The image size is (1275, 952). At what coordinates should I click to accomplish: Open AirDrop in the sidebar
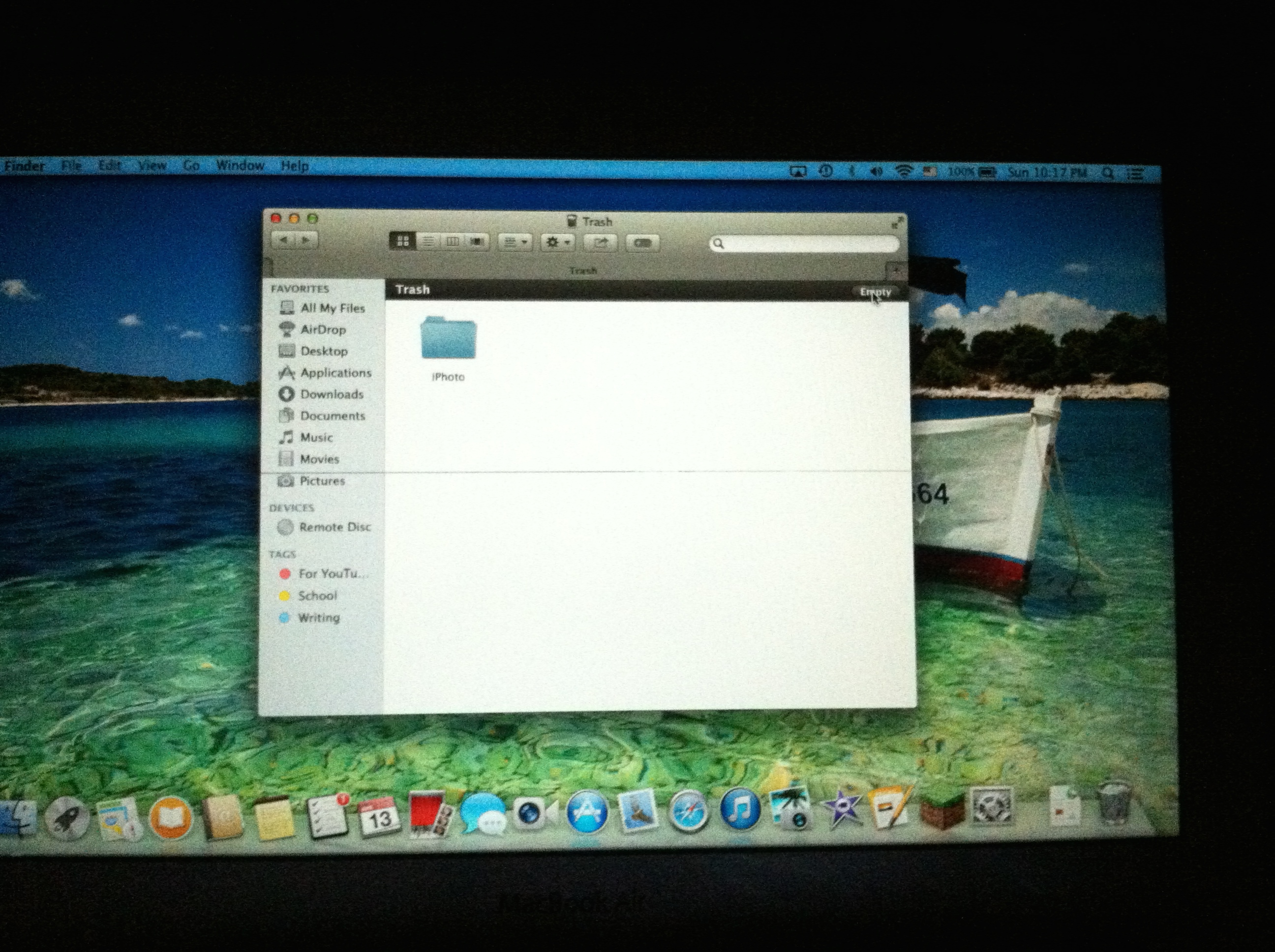click(322, 329)
